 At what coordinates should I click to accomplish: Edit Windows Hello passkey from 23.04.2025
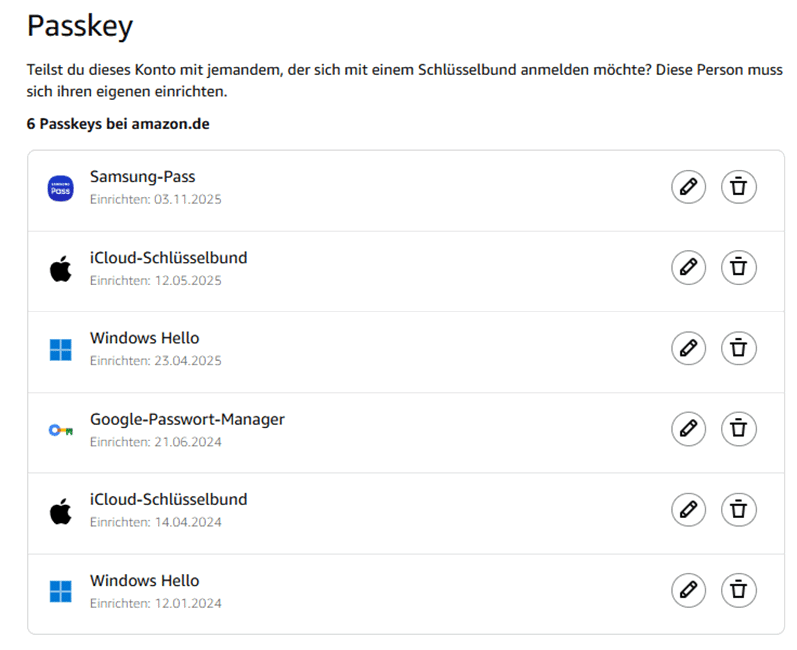tap(688, 348)
